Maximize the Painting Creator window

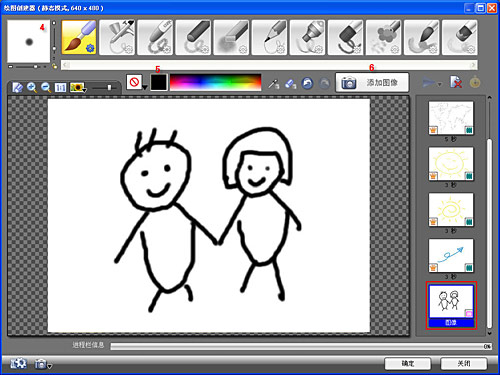pyautogui.click(x=480, y=8)
